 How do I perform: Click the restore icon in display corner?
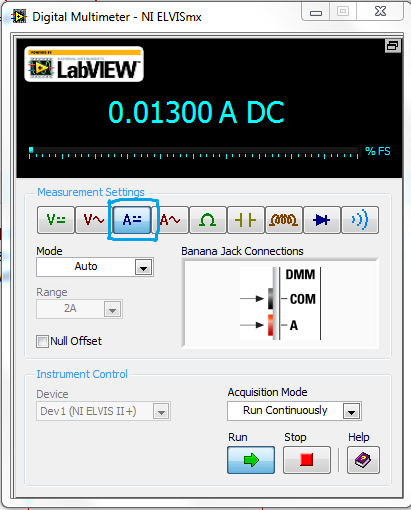click(x=392, y=46)
